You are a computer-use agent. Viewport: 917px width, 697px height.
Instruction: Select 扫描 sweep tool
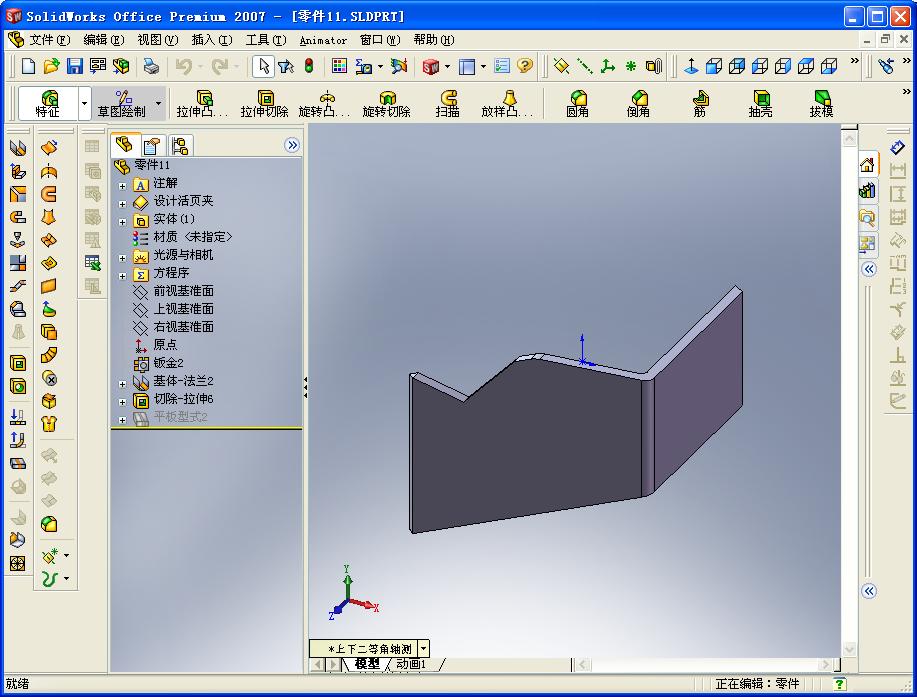[447, 103]
